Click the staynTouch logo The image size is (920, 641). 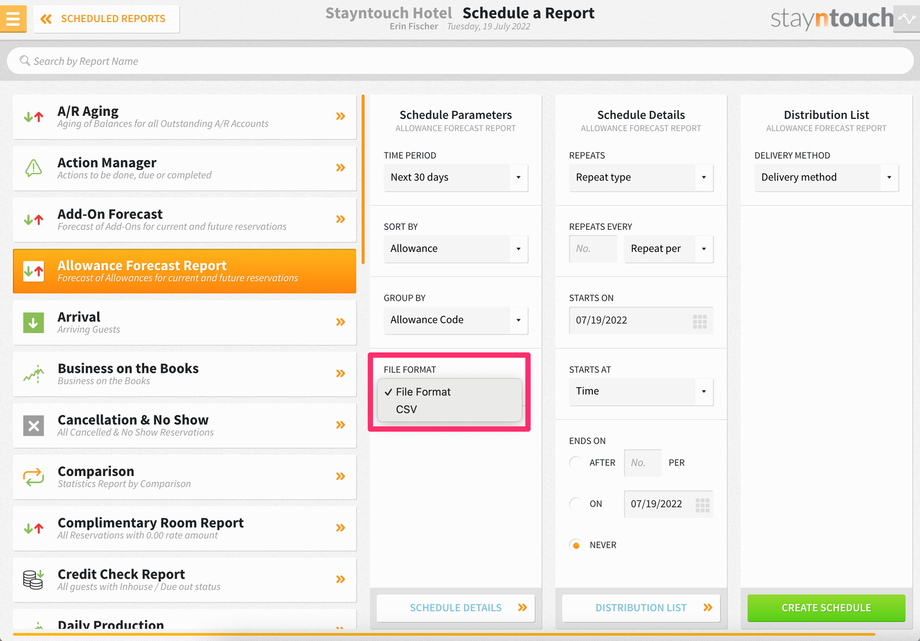coord(831,19)
